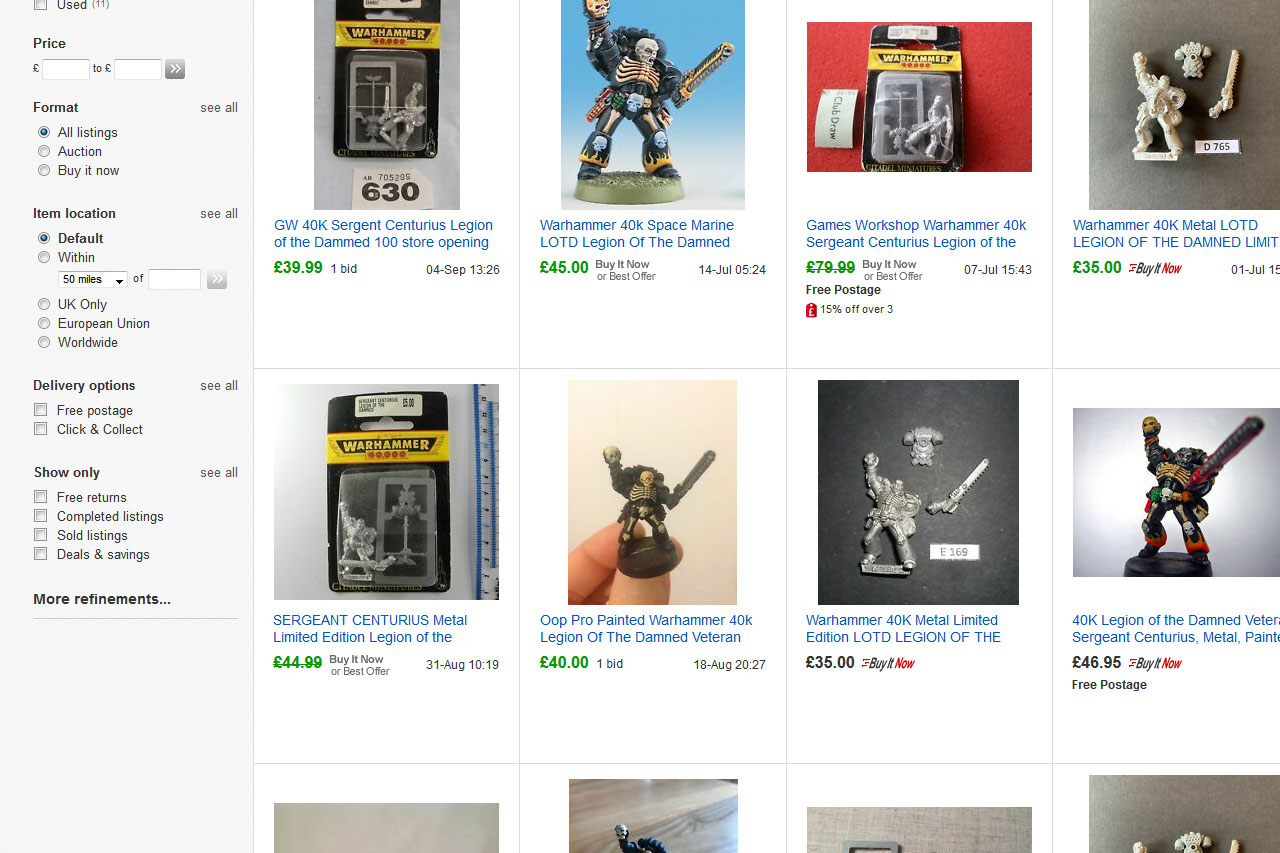Click the price range go arrow button
The height and width of the screenshot is (853, 1280).
175,69
